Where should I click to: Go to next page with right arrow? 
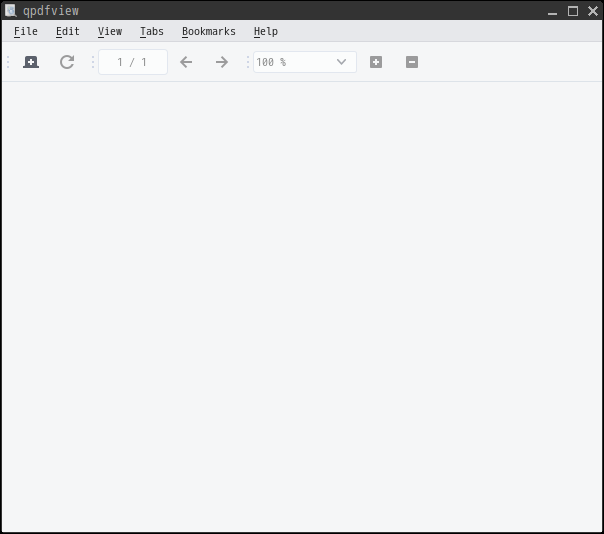[x=222, y=62]
